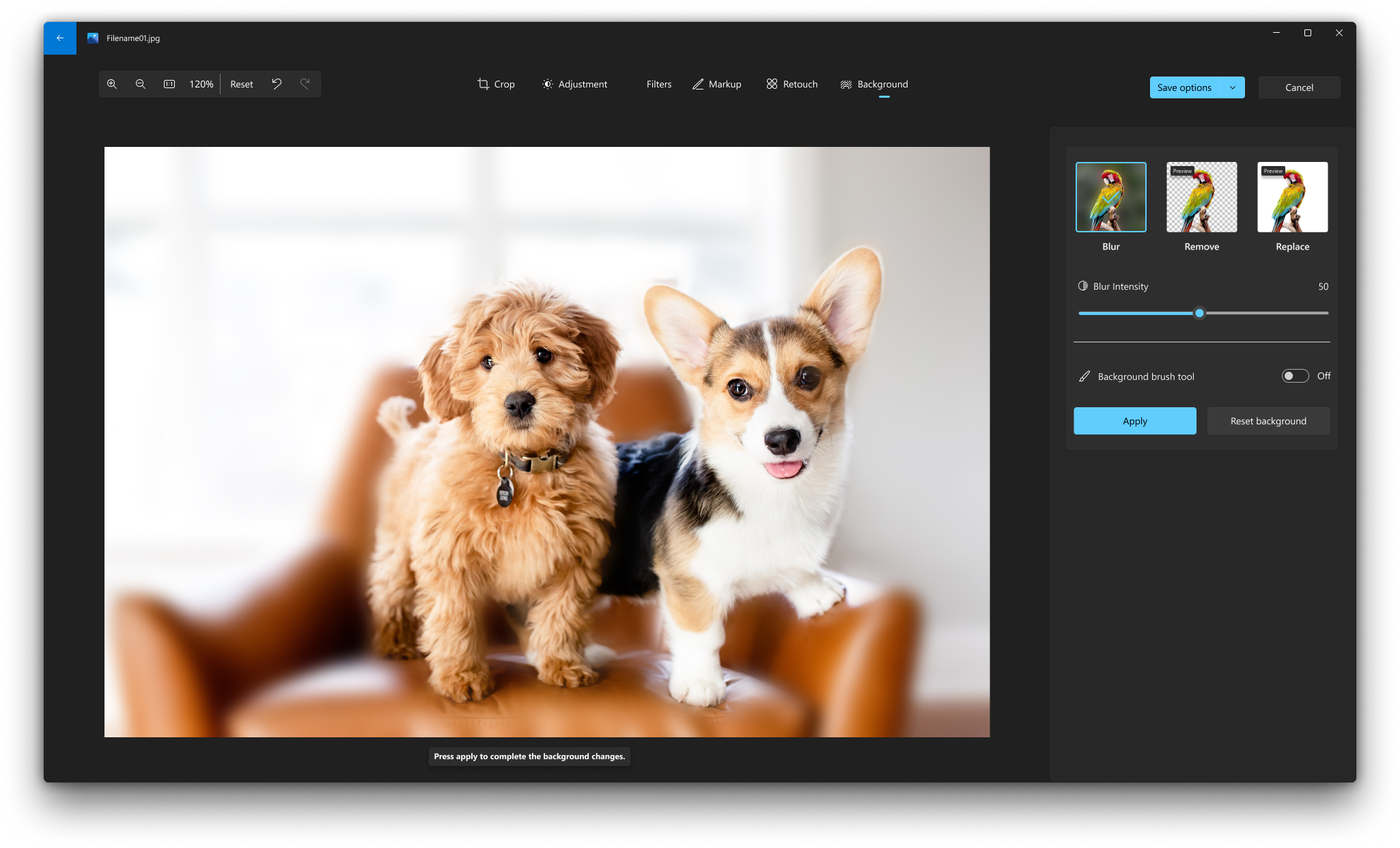This screenshot has width=1400, height=848.
Task: Select the Filters tool
Action: point(658,84)
